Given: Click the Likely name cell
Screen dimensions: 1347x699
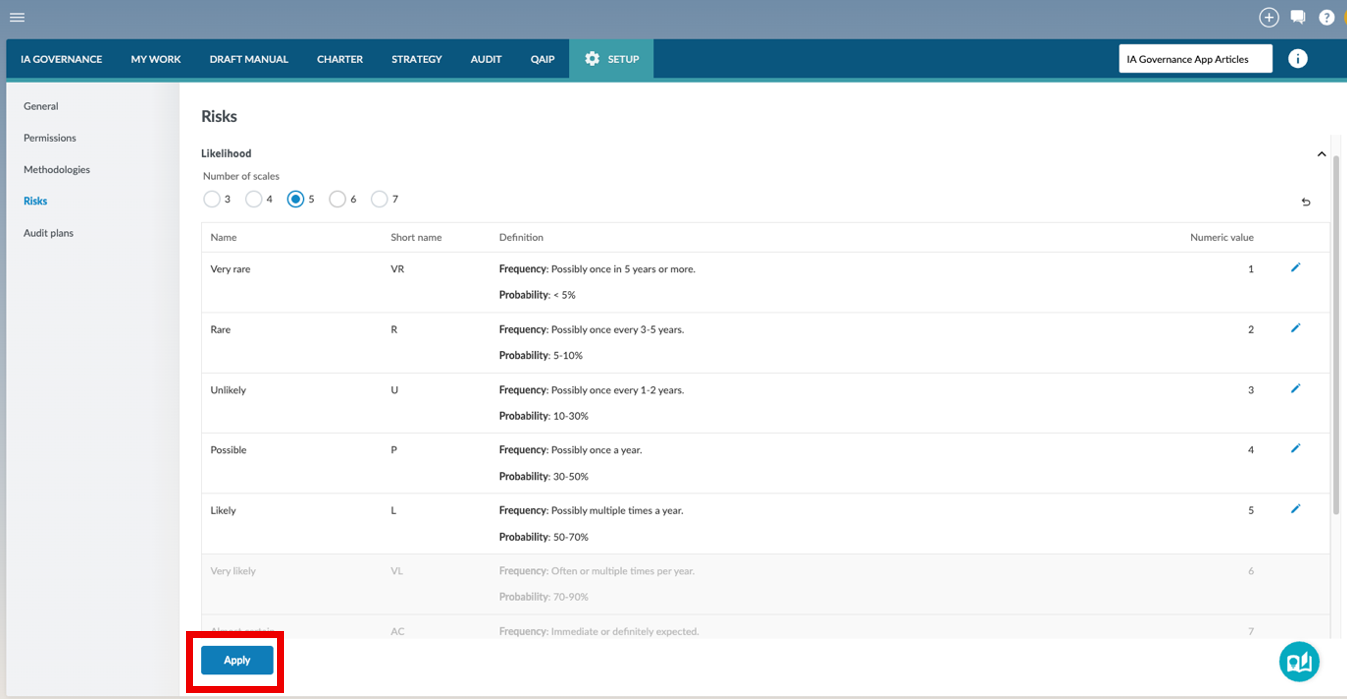Looking at the screenshot, I should (223, 510).
